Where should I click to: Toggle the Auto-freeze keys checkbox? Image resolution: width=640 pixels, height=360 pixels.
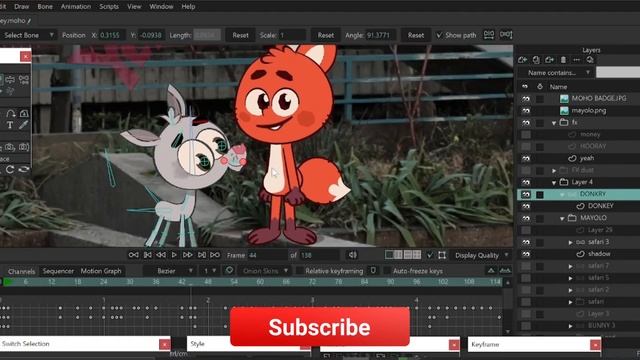pos(387,271)
